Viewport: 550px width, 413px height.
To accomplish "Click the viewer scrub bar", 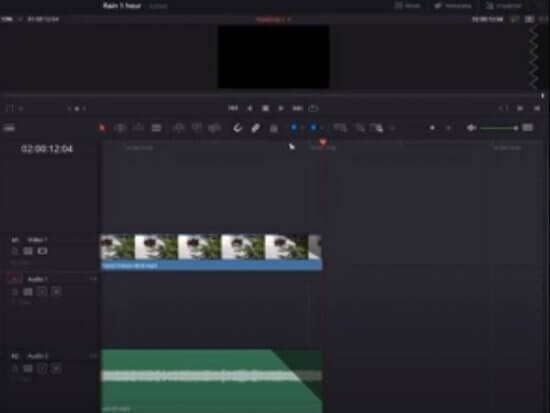I will coord(272,95).
